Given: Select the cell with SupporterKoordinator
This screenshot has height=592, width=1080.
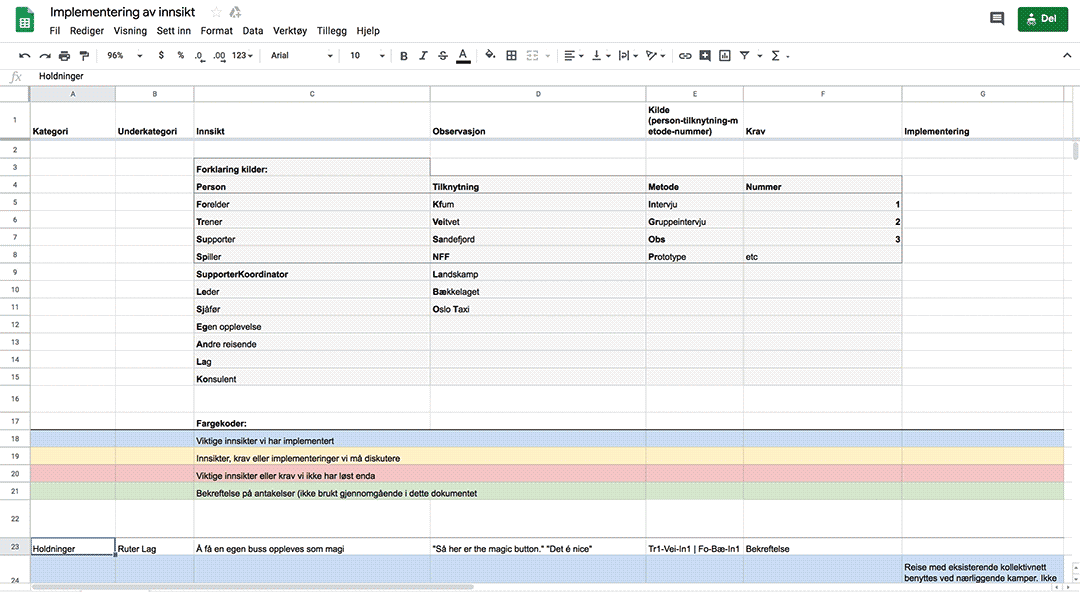Looking at the screenshot, I should click(312, 274).
